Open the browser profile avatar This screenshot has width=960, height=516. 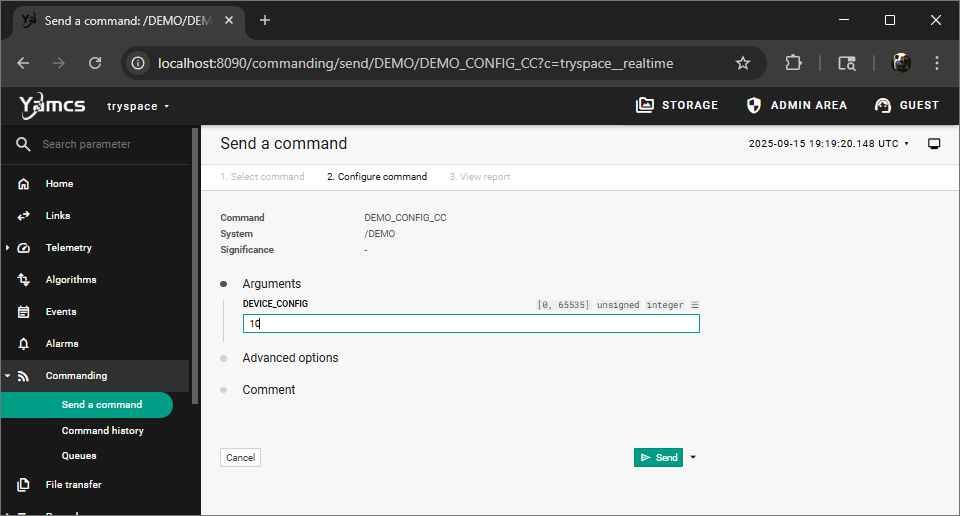click(x=901, y=63)
